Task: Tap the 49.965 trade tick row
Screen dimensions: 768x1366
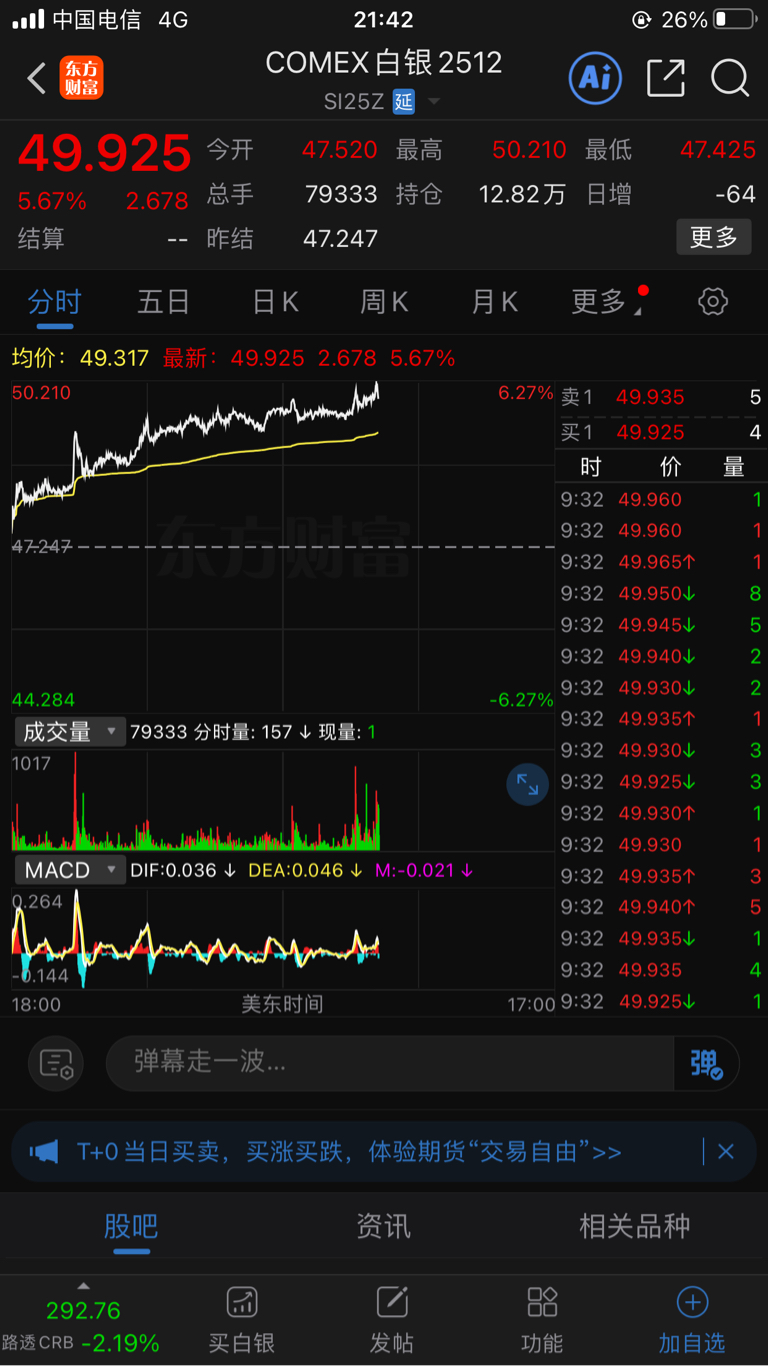Action: 661,562
